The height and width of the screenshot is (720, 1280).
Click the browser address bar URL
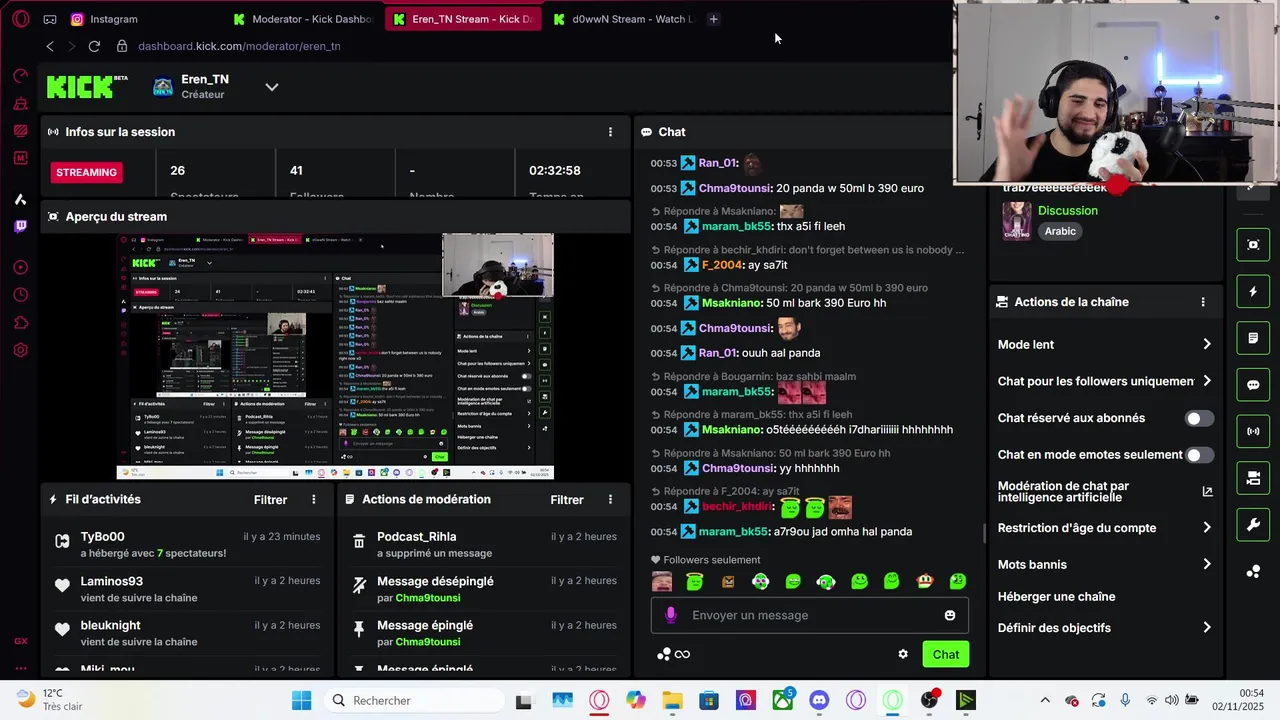pyautogui.click(x=239, y=46)
